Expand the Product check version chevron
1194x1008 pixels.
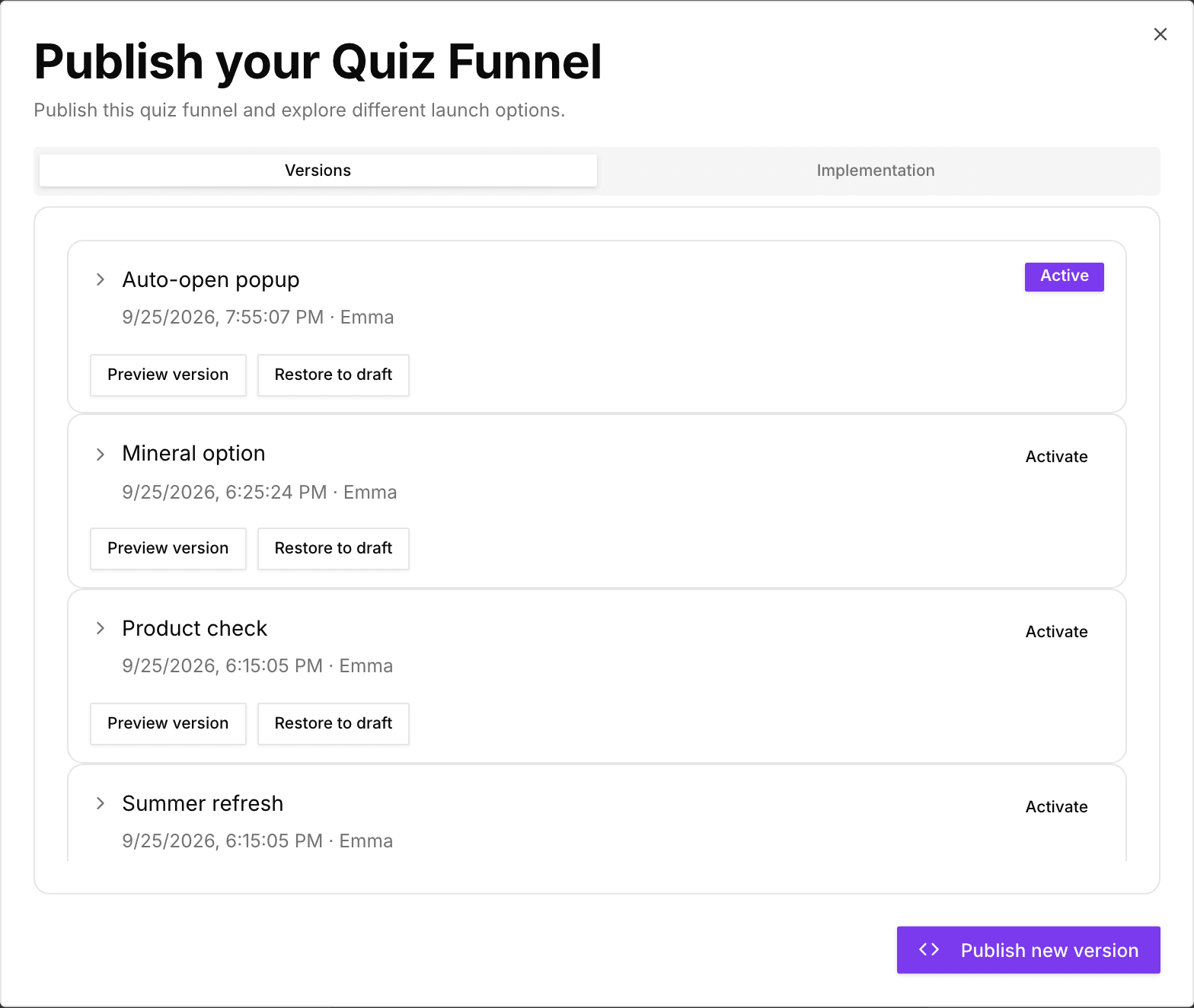click(x=100, y=628)
